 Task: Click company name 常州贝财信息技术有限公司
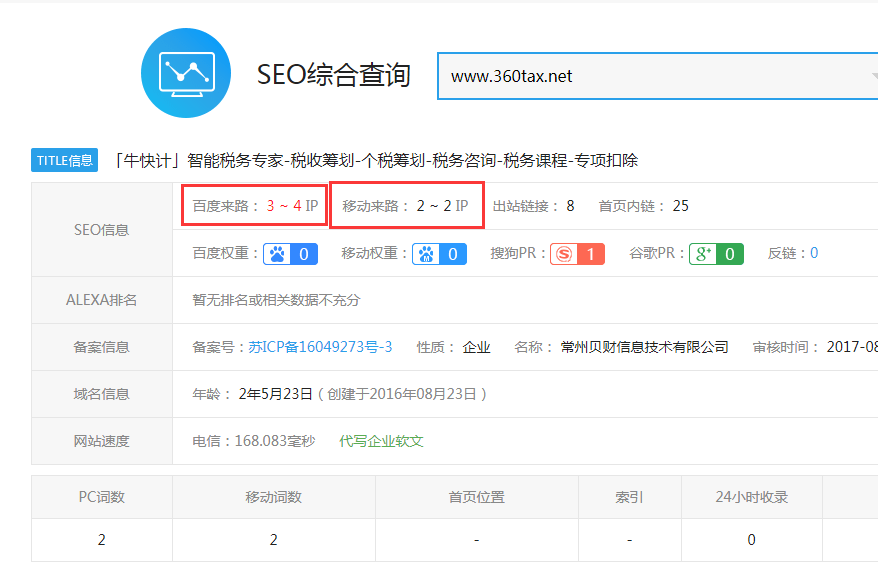point(644,347)
